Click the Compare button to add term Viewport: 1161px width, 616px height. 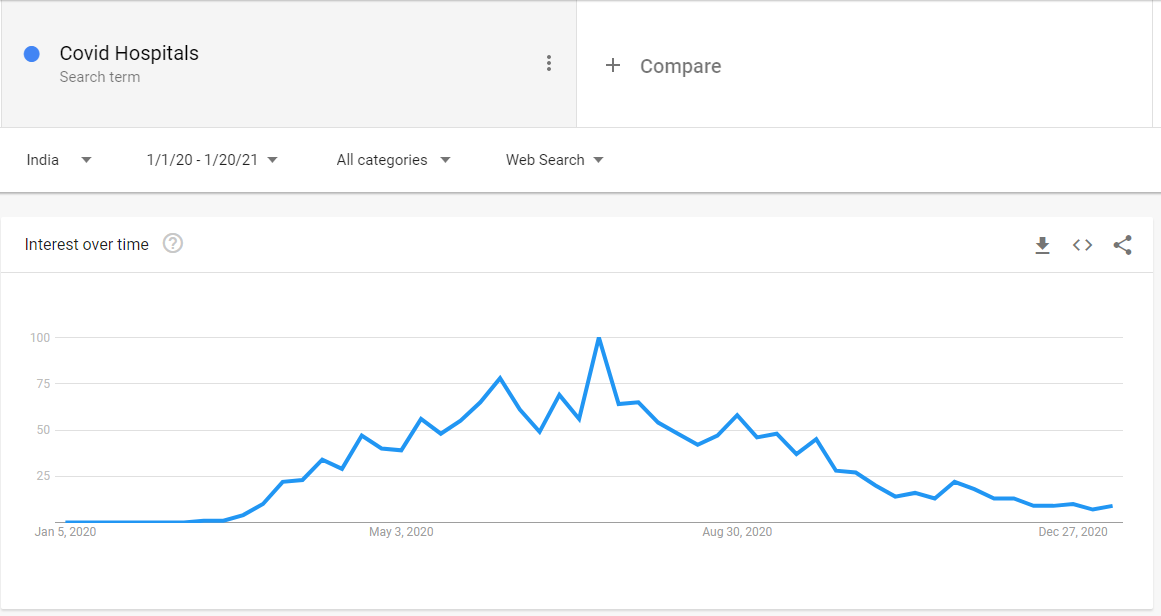(680, 66)
